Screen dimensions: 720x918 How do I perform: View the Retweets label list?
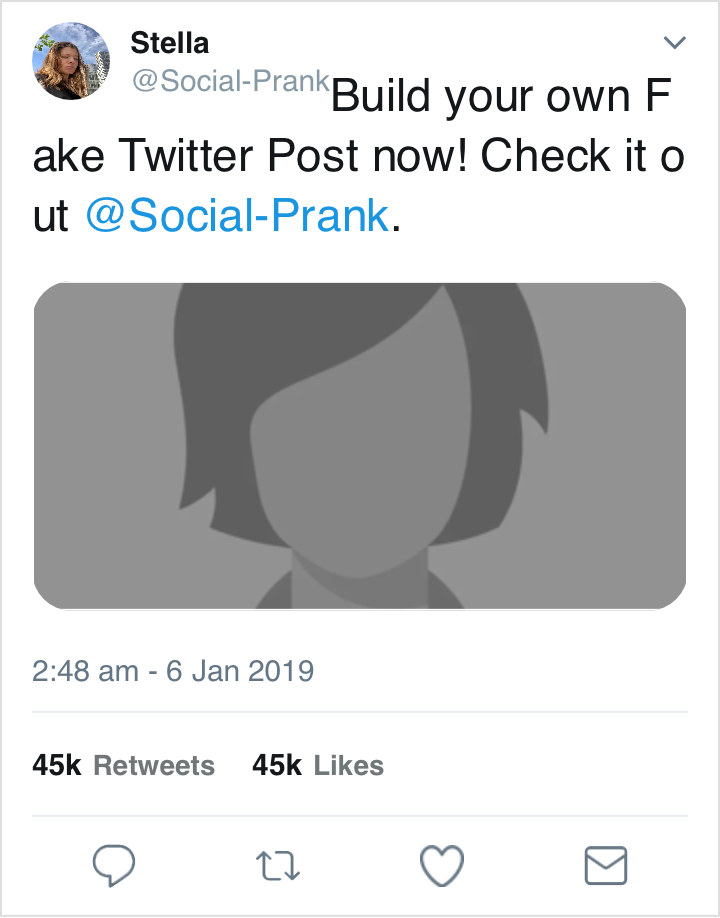(x=154, y=766)
